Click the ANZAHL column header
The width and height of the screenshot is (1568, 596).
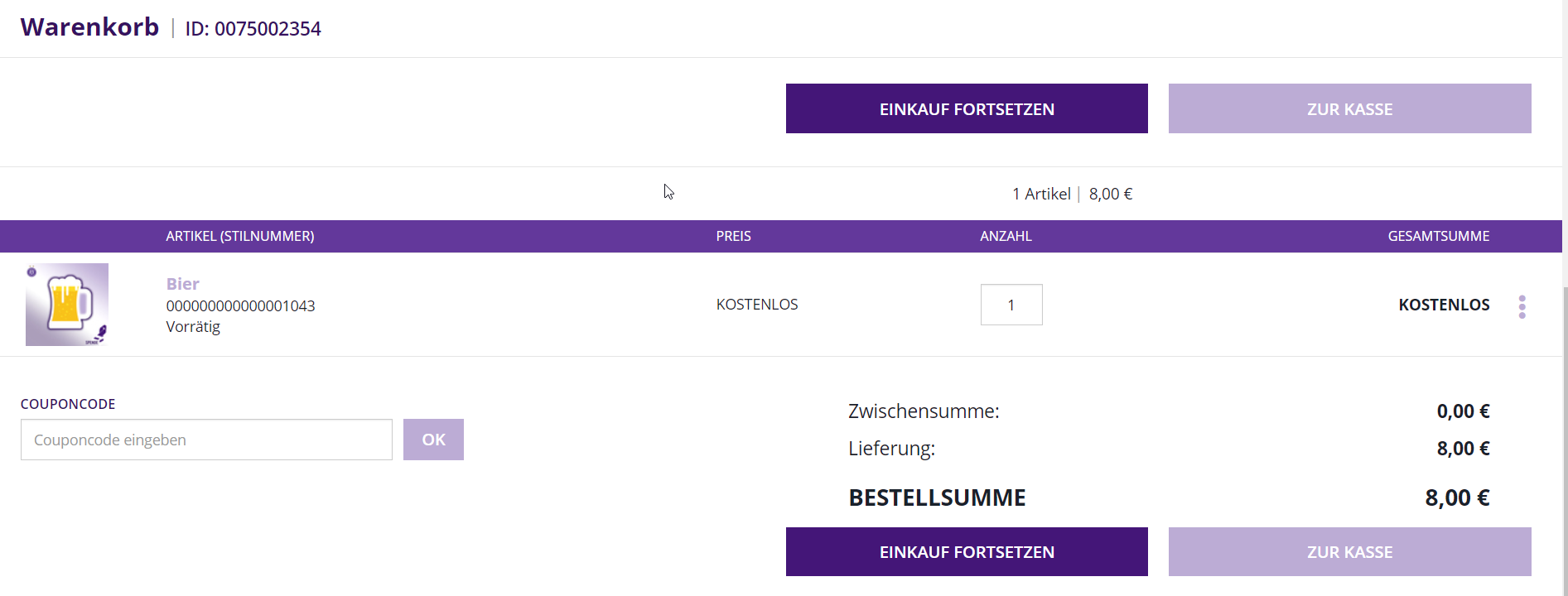(x=1006, y=236)
